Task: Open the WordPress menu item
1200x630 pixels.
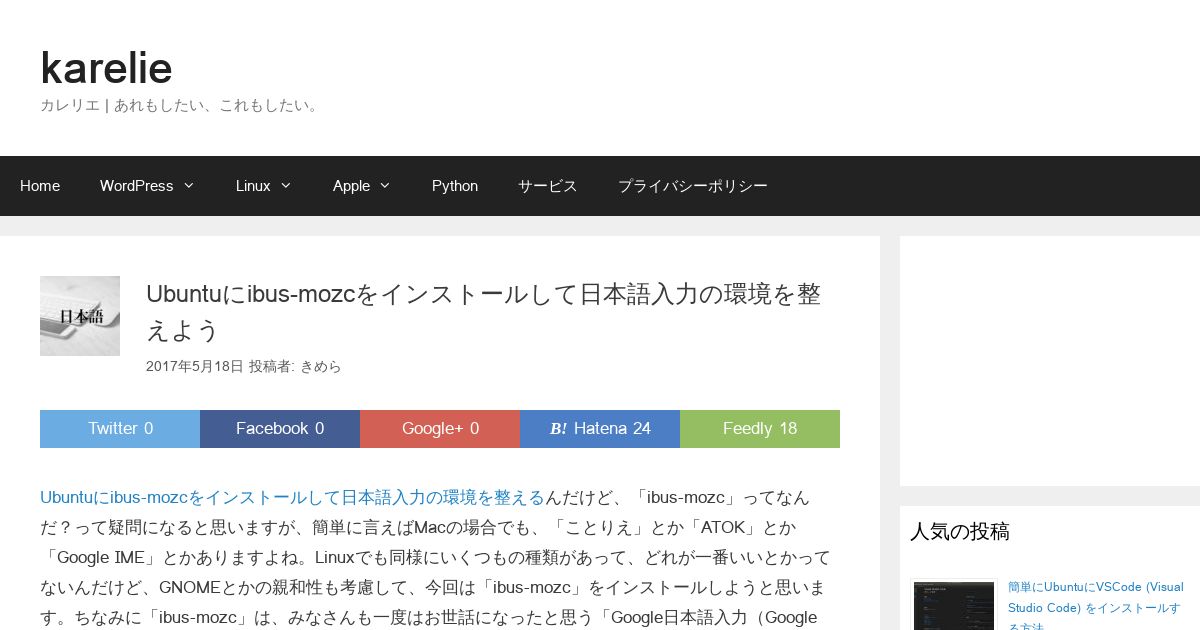Action: pos(137,186)
